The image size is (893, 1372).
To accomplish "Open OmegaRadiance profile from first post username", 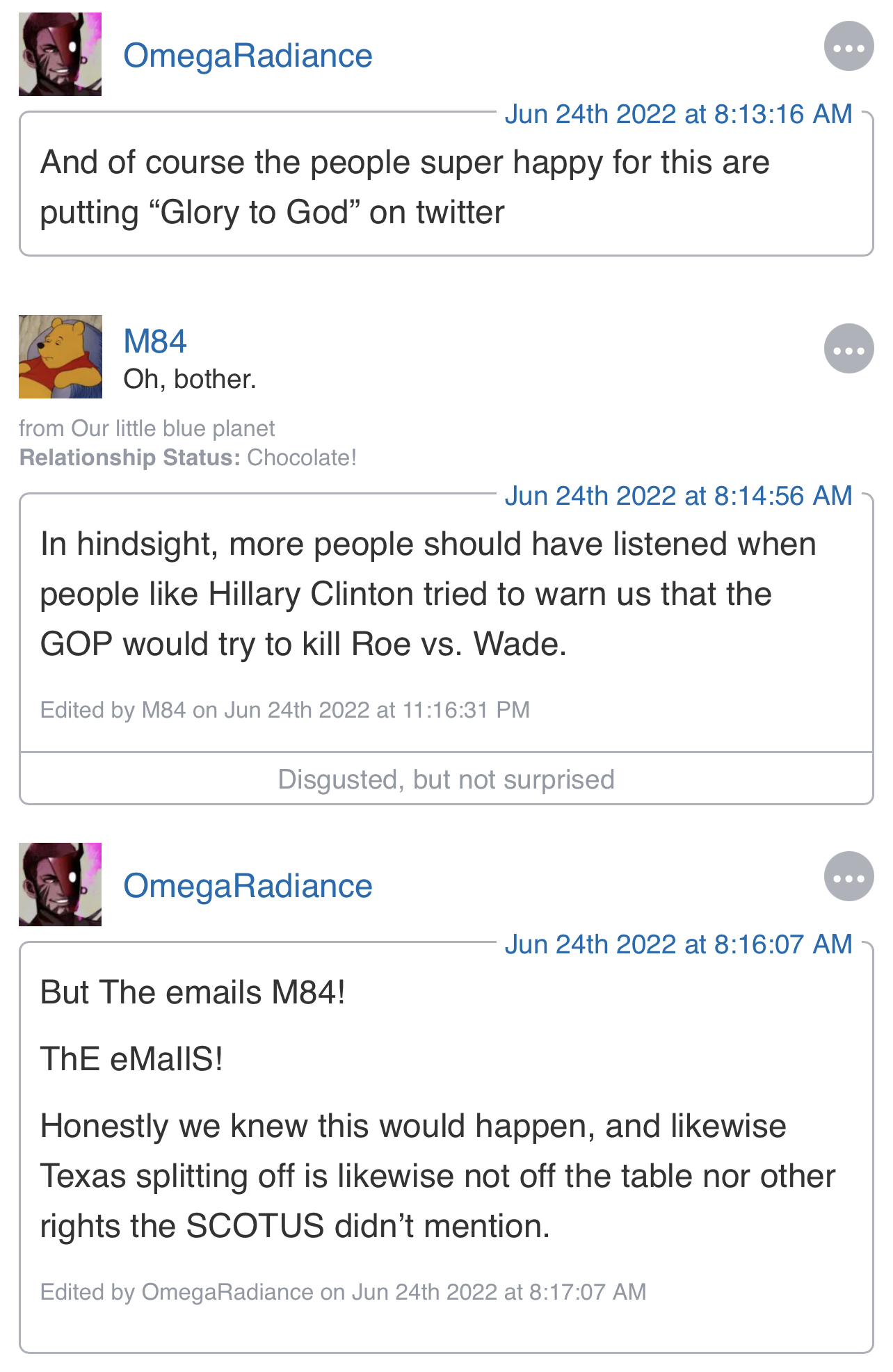I will (248, 56).
